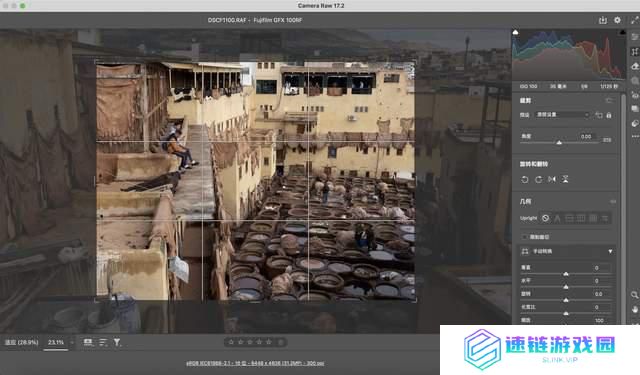Toggle full screen mode icon
Viewport: 640px width, 375px height.
(x=634, y=20)
